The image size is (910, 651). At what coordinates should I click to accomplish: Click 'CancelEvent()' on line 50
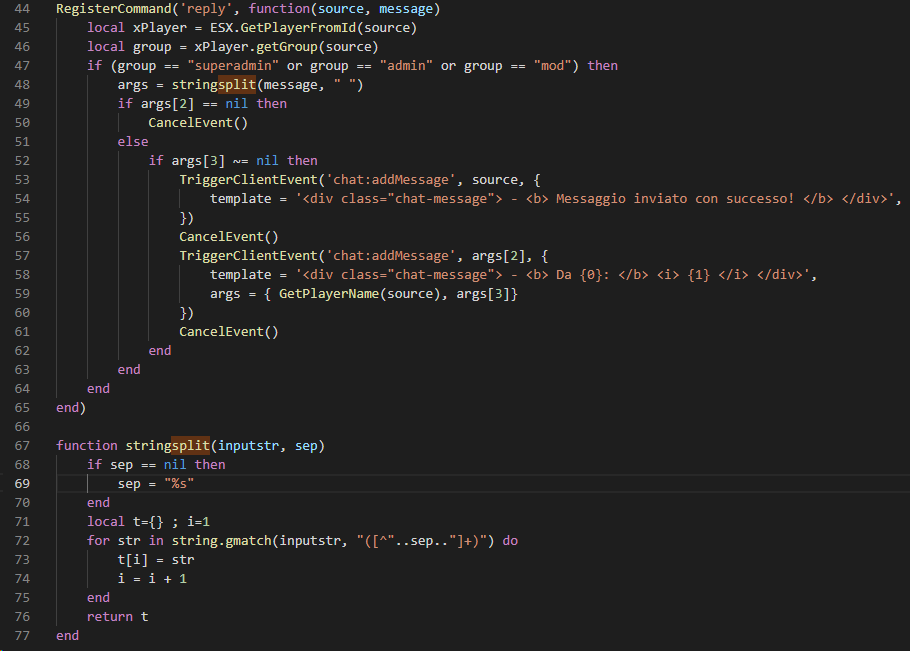pos(198,123)
